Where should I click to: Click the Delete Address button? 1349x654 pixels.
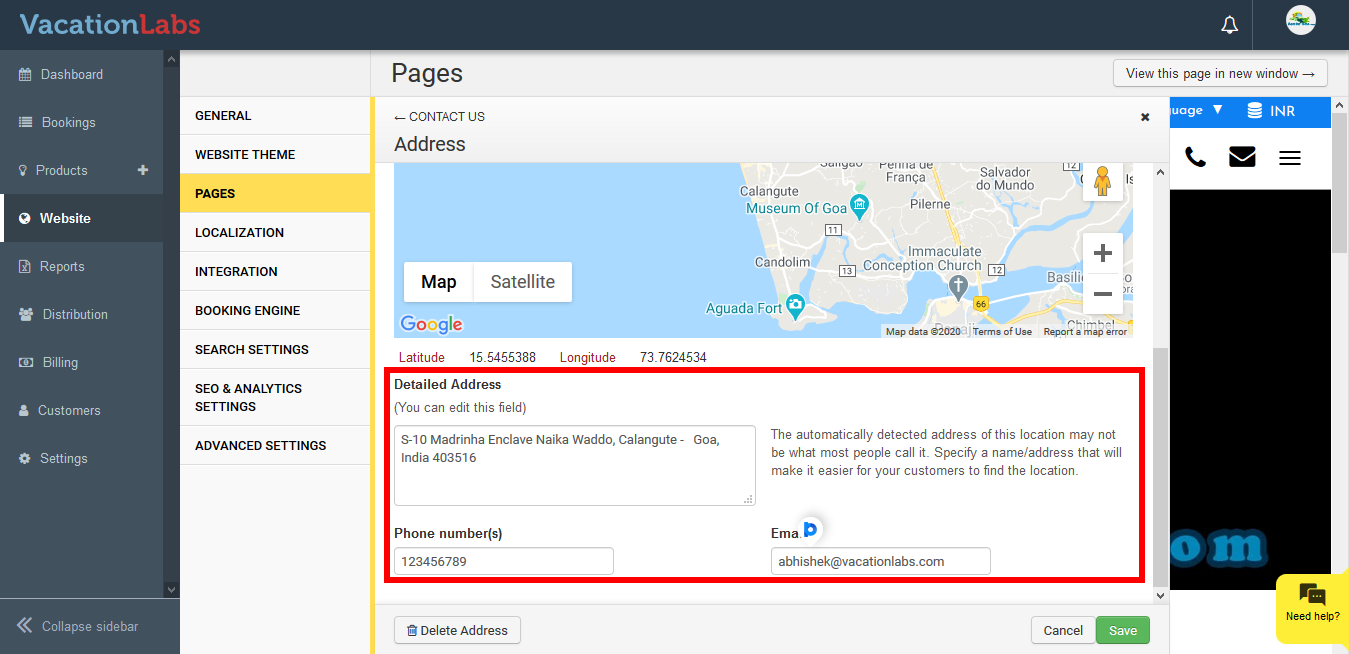point(457,630)
